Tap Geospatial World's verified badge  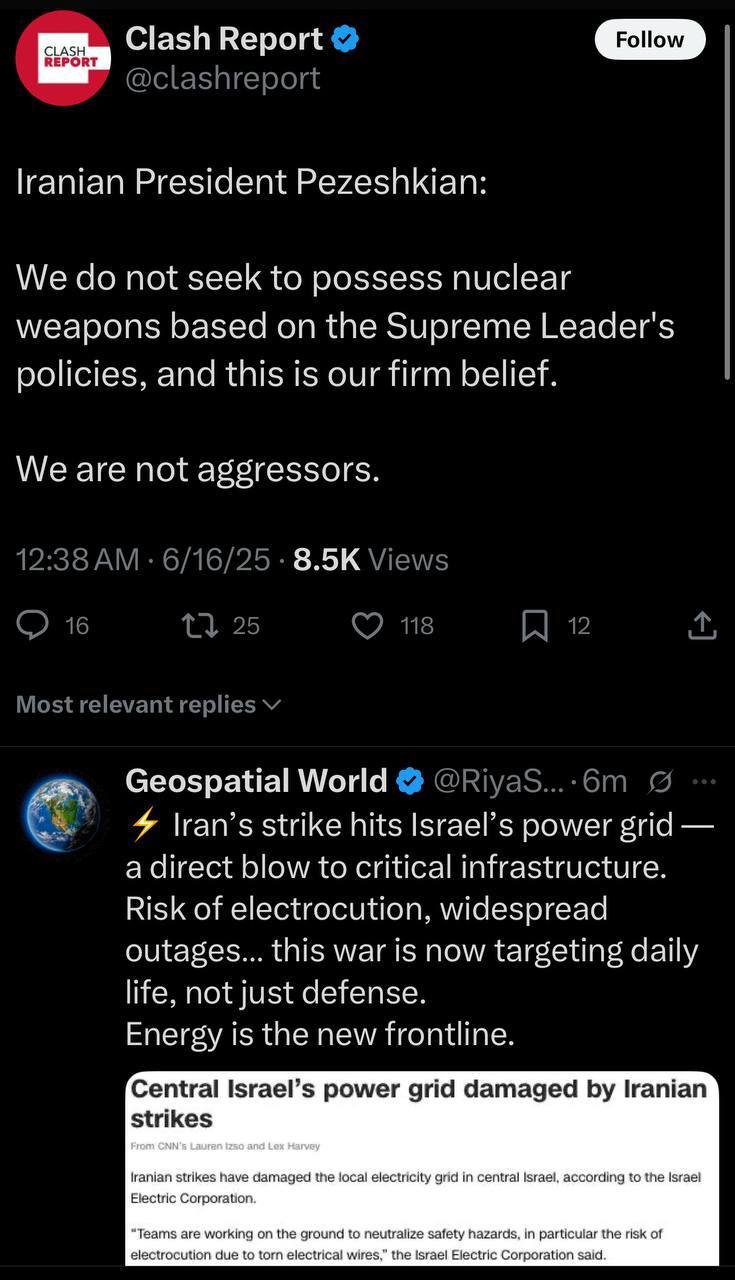[x=410, y=781]
